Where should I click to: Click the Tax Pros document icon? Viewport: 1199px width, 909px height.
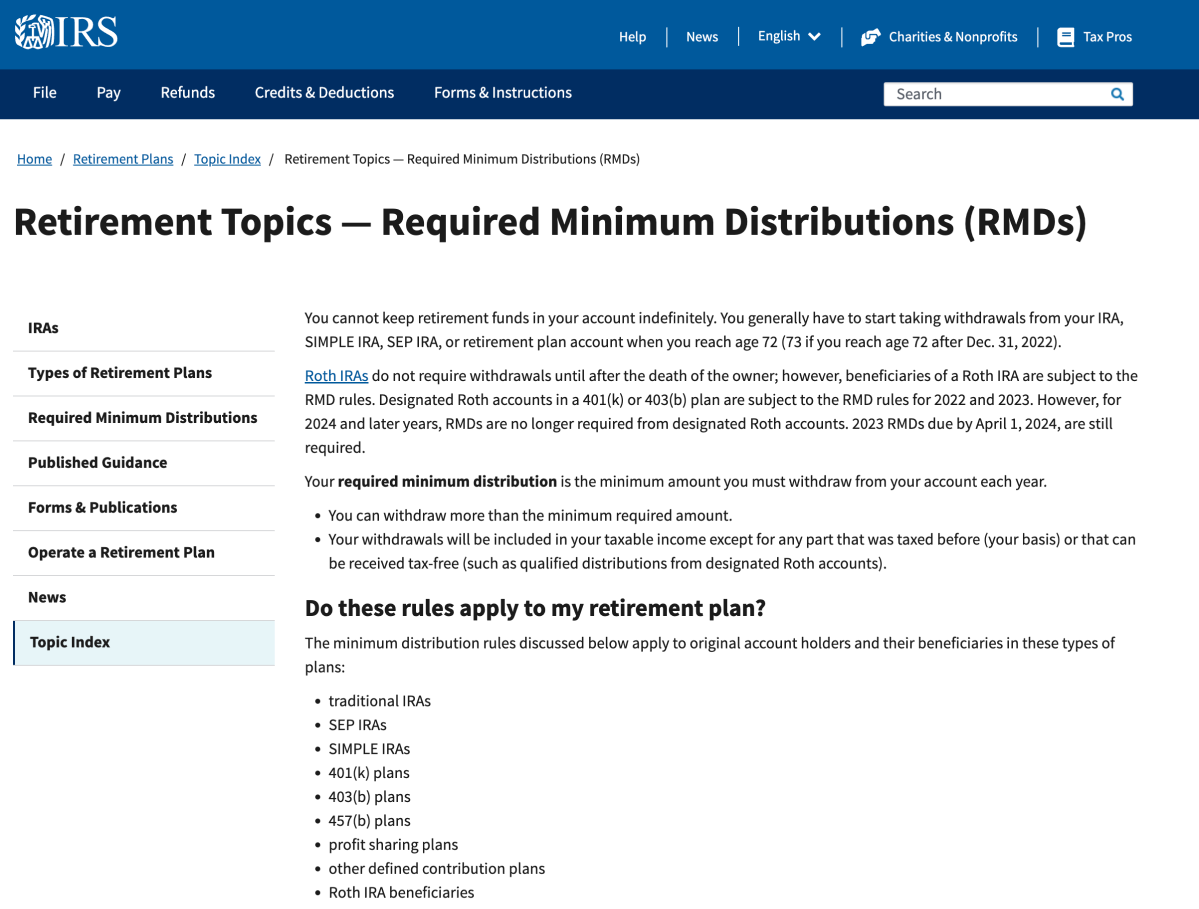1065,37
